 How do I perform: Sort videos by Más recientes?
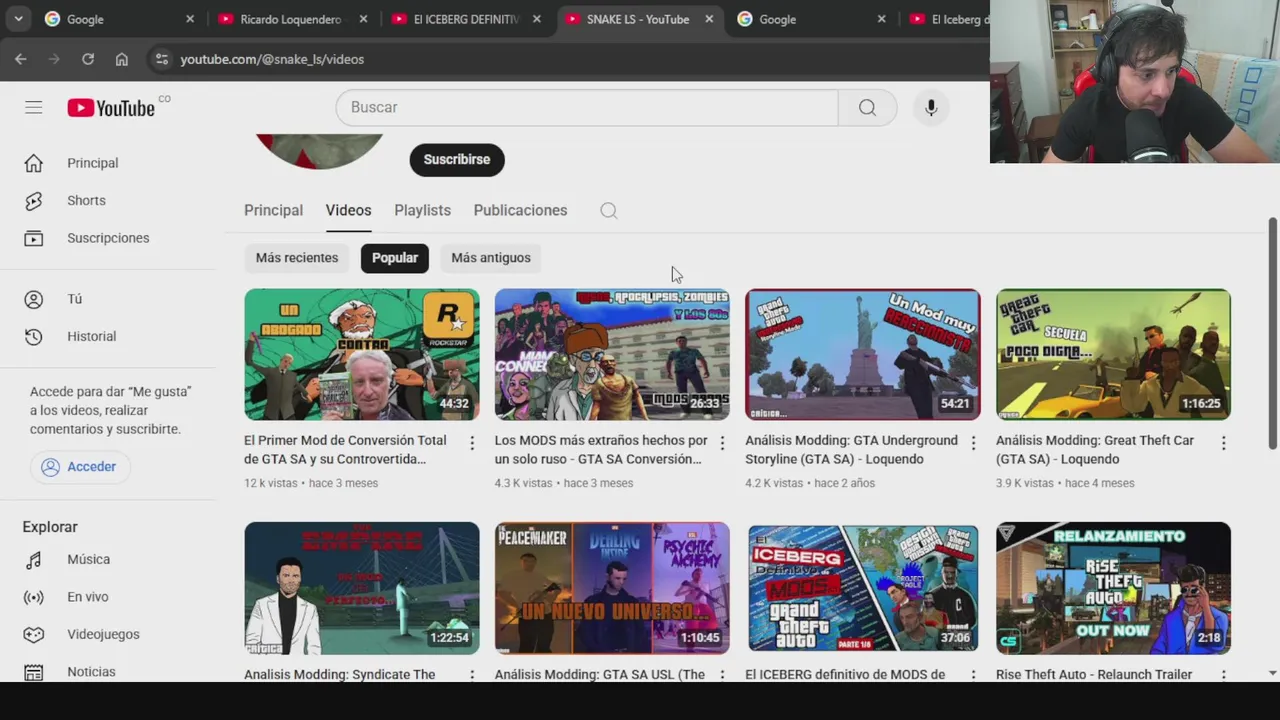[297, 258]
